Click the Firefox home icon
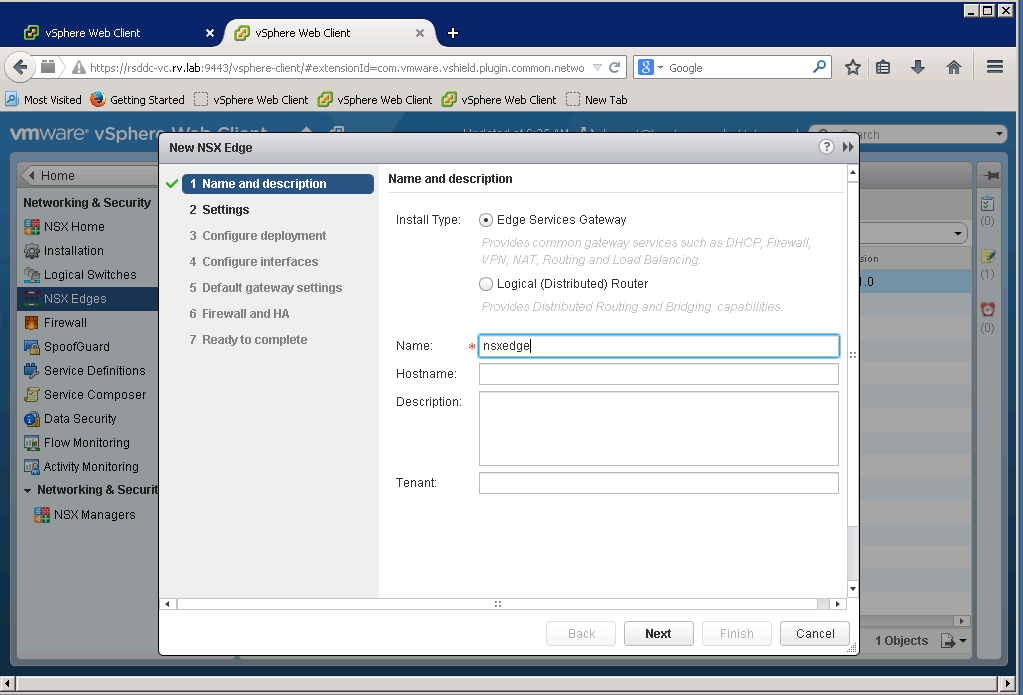 point(954,67)
